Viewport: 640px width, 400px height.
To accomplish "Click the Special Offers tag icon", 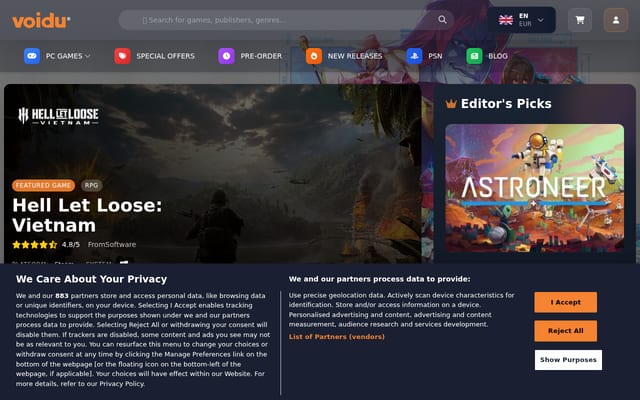I will 122,56.
